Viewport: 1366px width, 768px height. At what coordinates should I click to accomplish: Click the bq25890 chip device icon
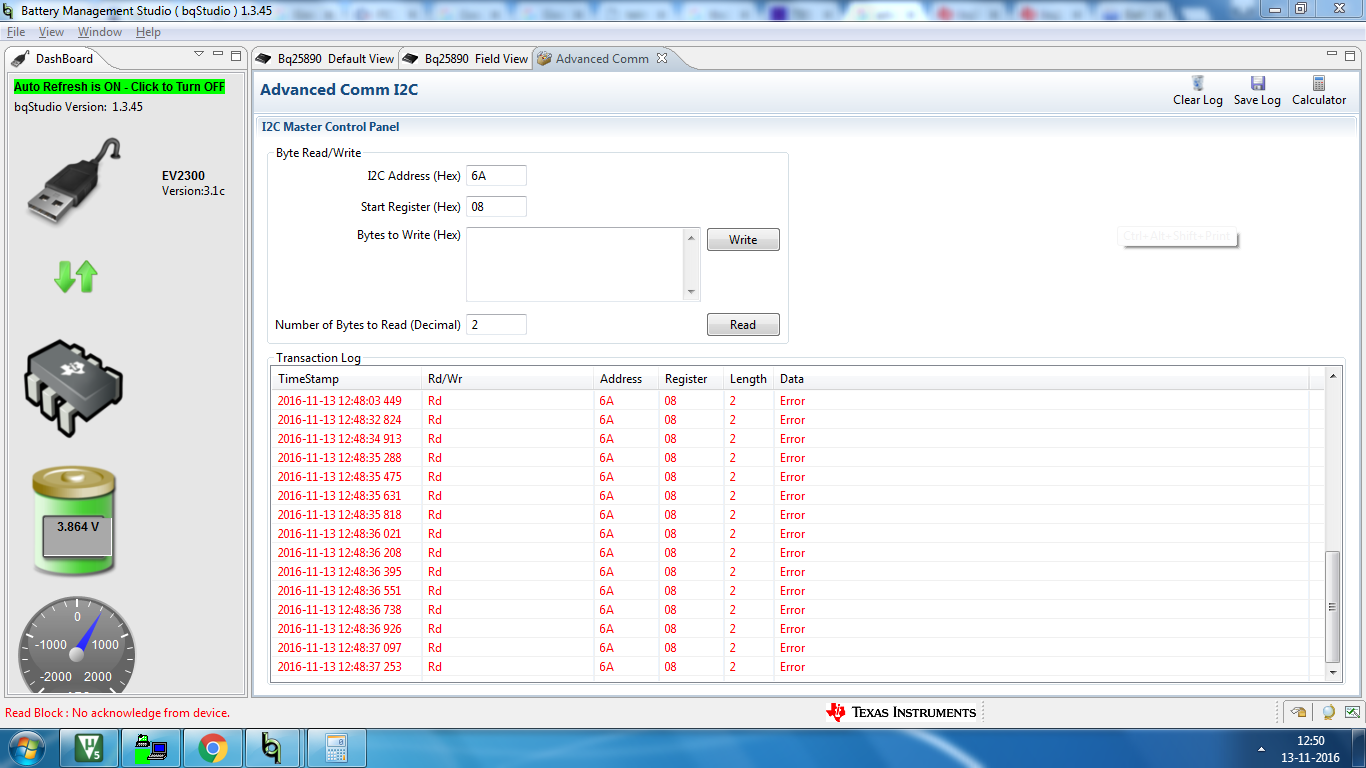pos(73,387)
